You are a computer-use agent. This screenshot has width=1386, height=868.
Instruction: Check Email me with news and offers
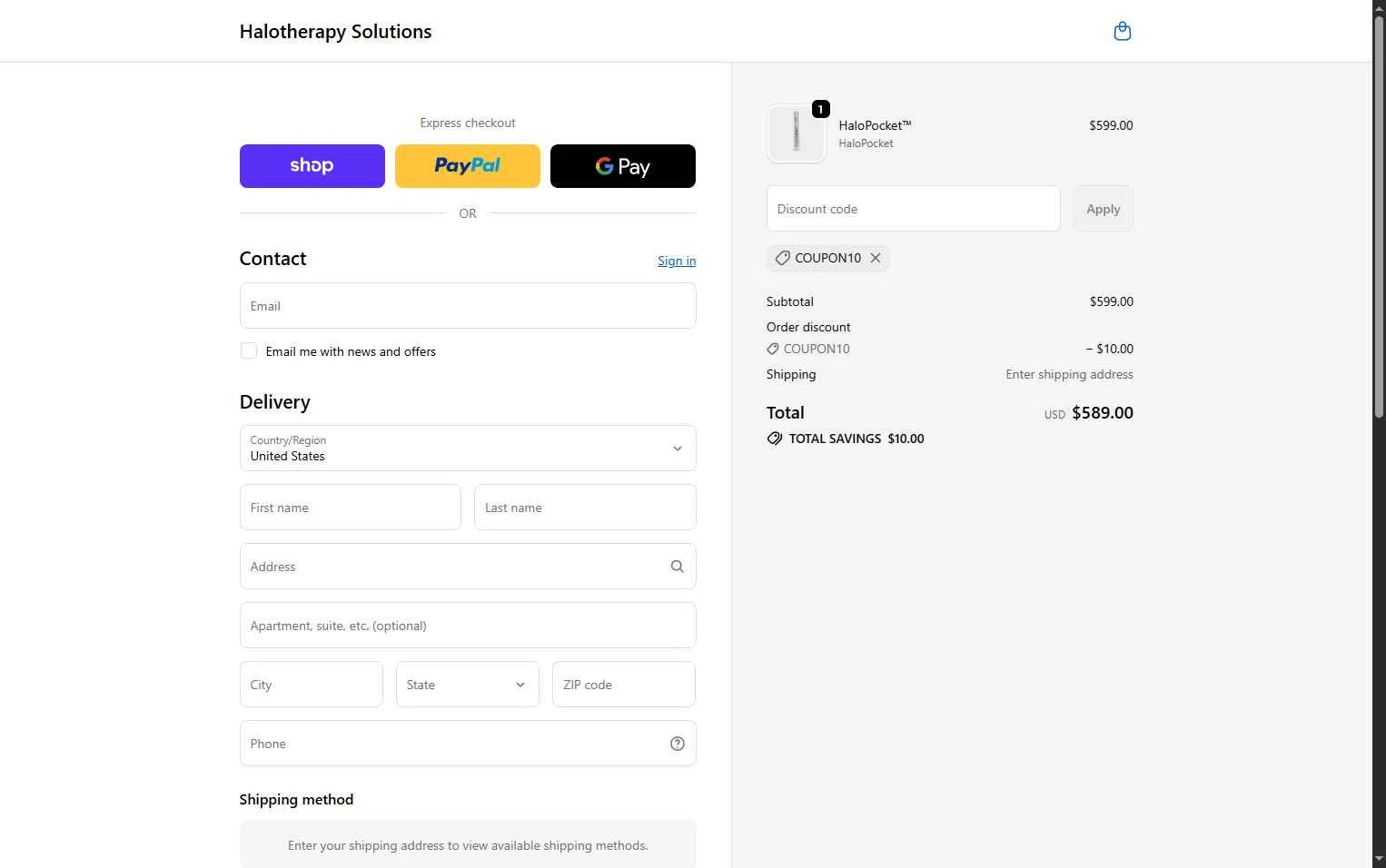[x=248, y=351]
